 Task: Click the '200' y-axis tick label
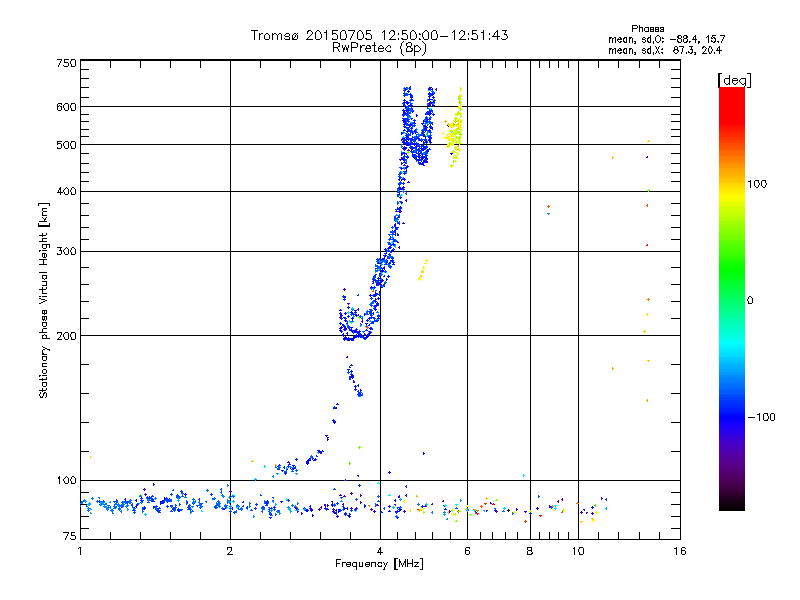coord(67,336)
